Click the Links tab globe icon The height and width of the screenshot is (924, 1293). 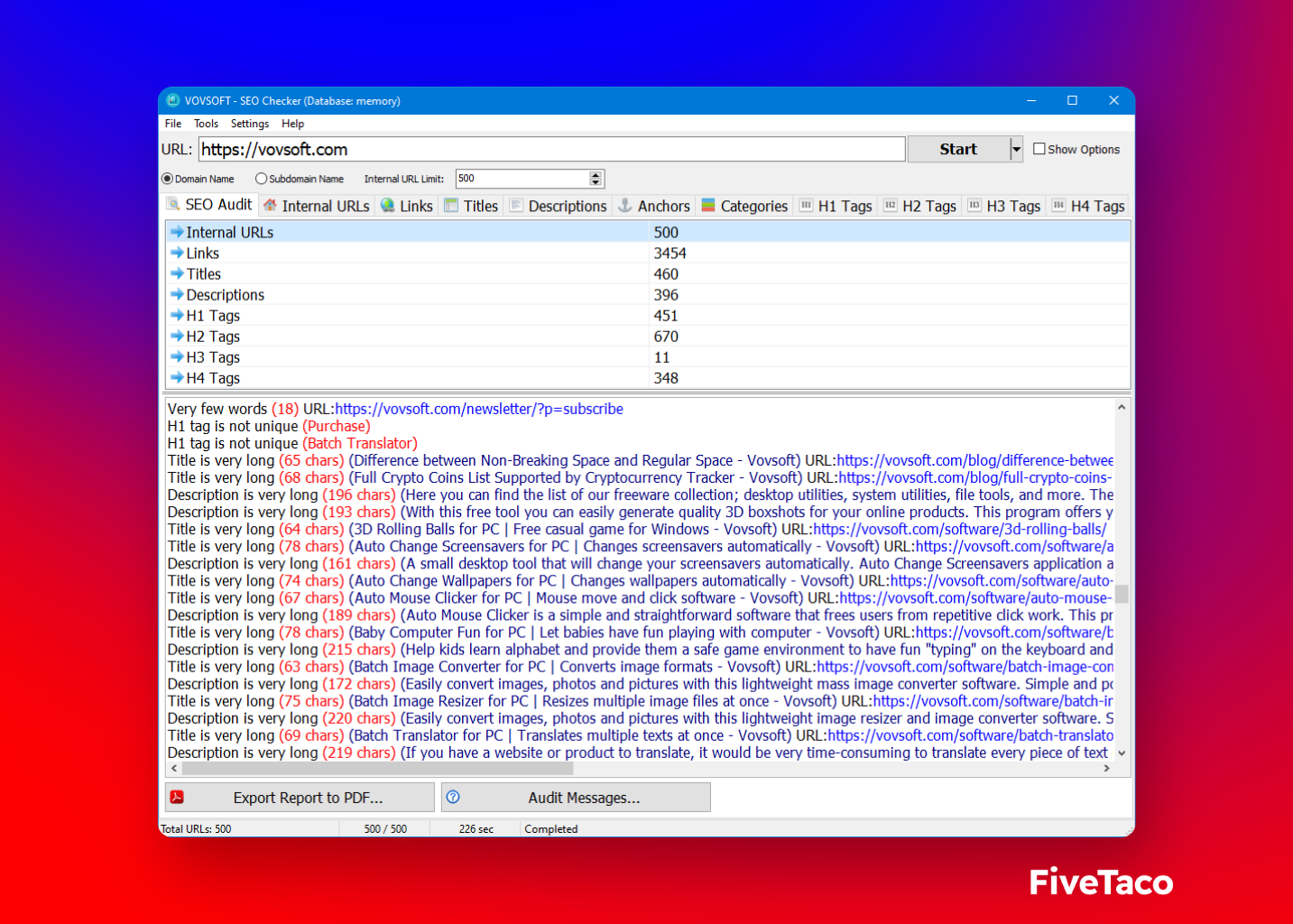click(388, 206)
